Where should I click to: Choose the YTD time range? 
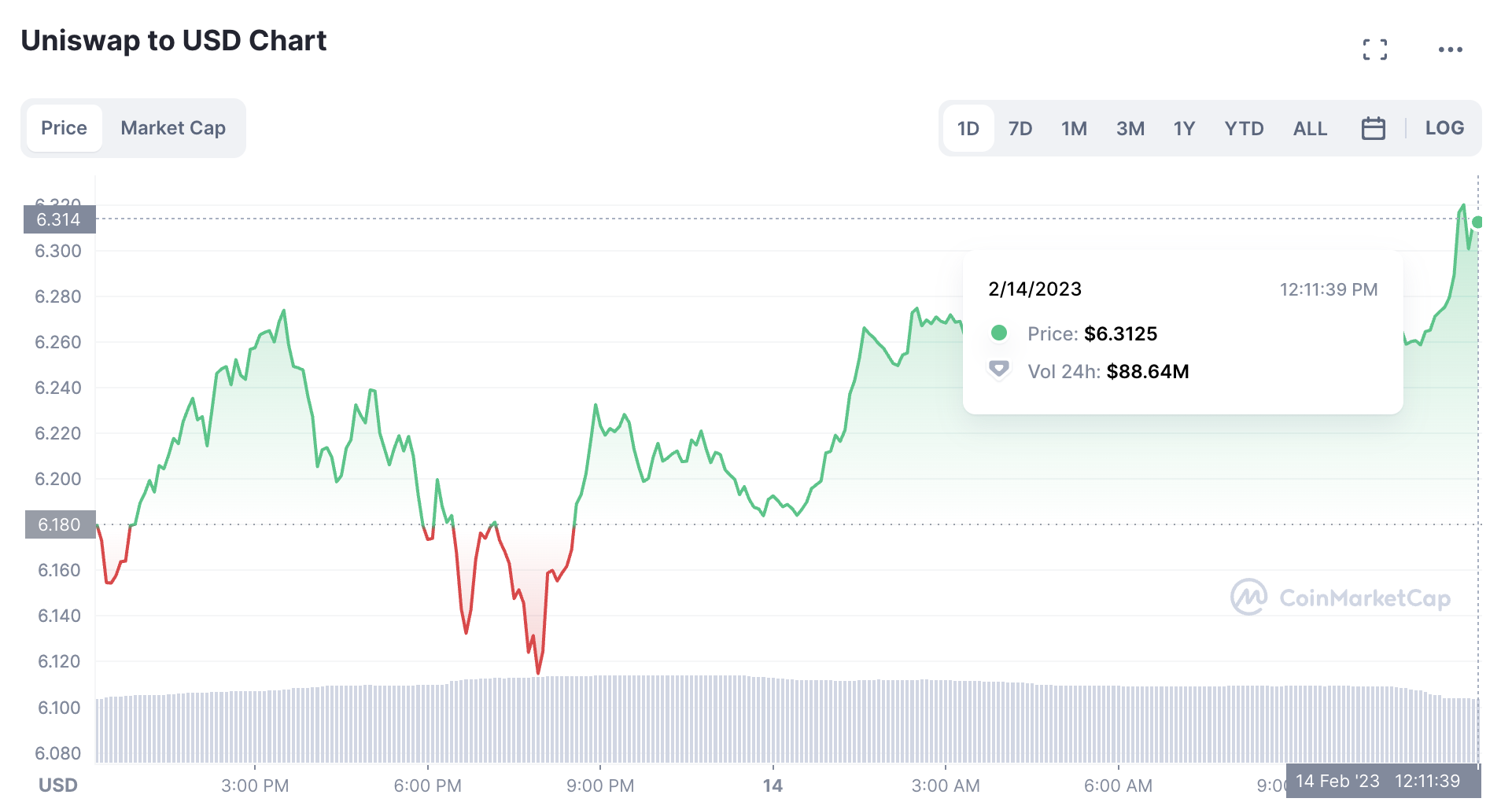(x=1244, y=128)
